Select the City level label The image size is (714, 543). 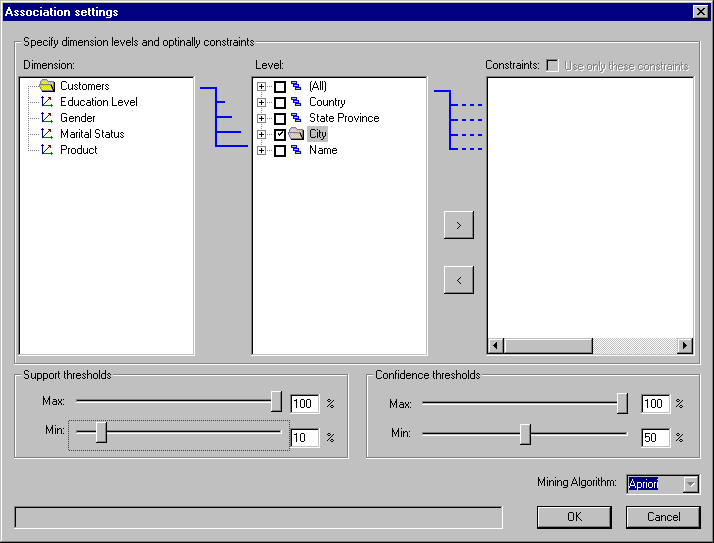coord(317,133)
